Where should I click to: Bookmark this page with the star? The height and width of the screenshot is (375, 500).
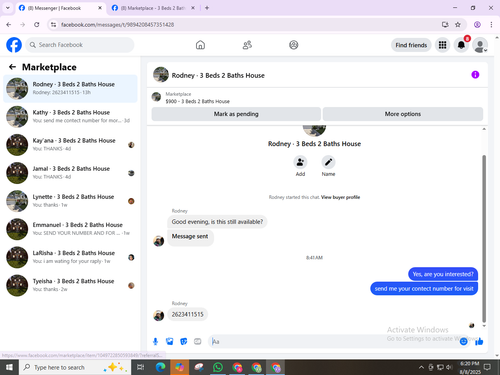458,24
